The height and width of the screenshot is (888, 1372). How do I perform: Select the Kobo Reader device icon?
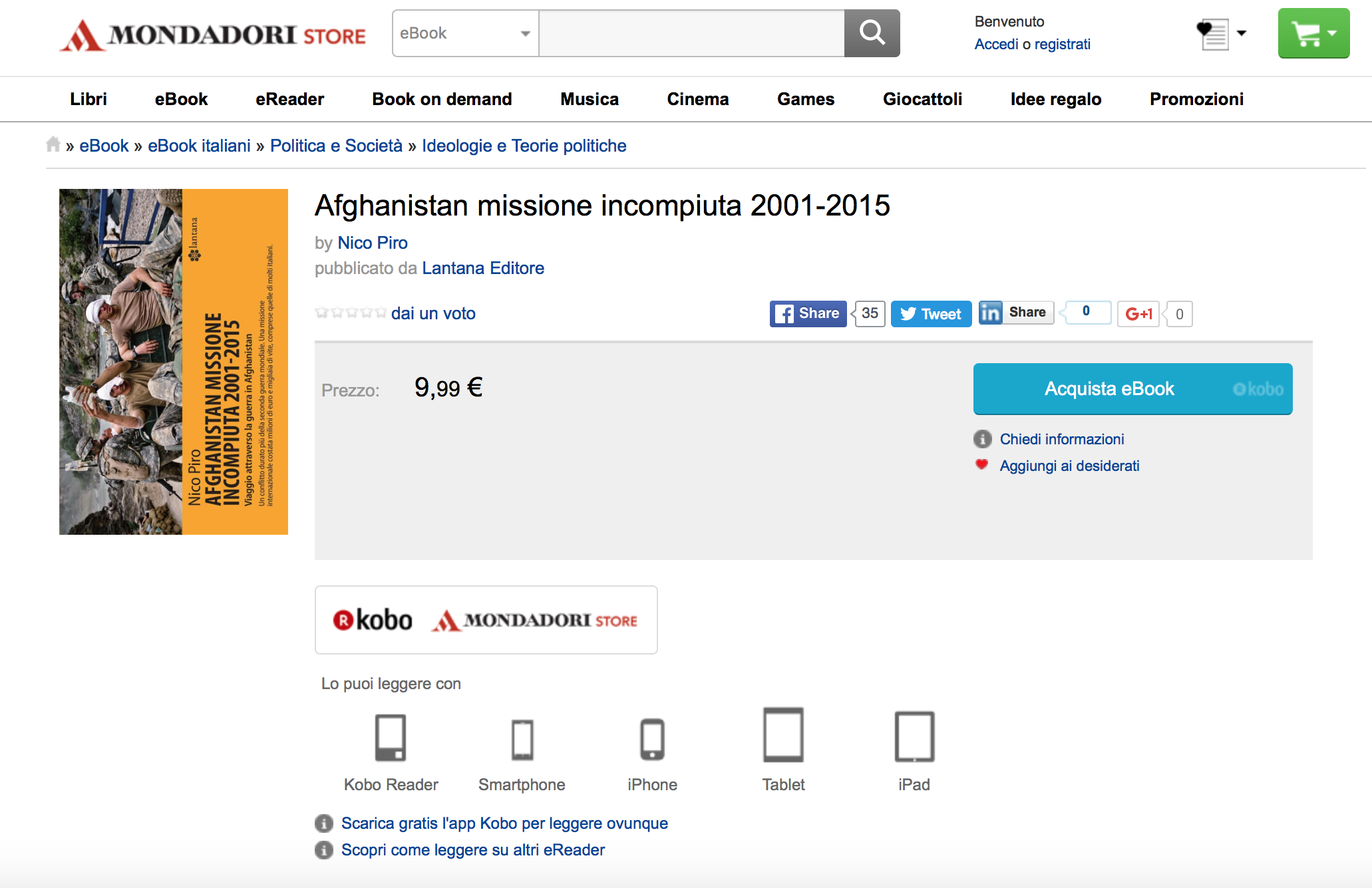coord(391,738)
